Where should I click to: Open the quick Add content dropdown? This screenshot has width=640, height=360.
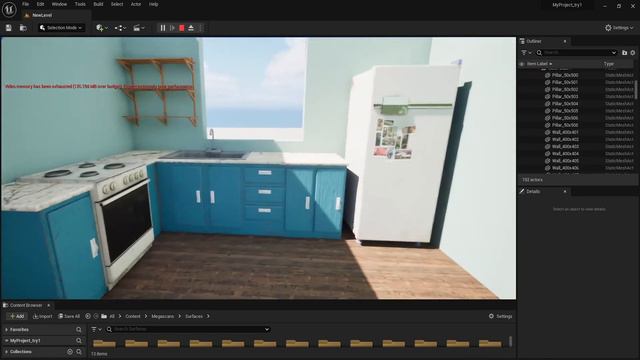[102, 28]
